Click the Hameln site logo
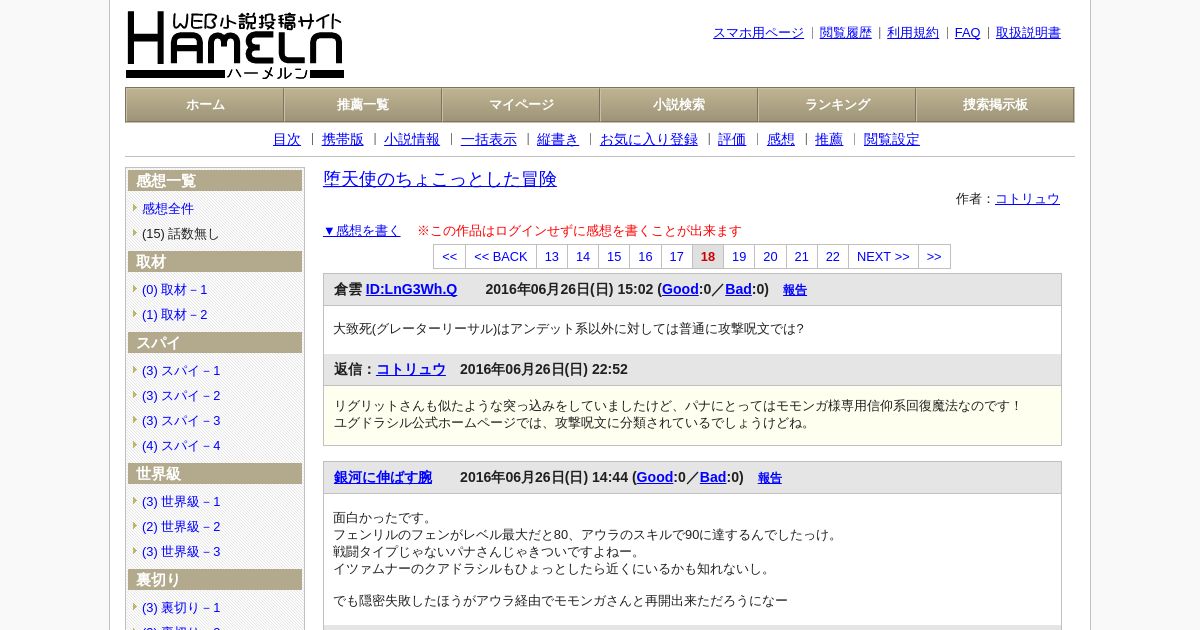The image size is (1200, 630). point(235,45)
